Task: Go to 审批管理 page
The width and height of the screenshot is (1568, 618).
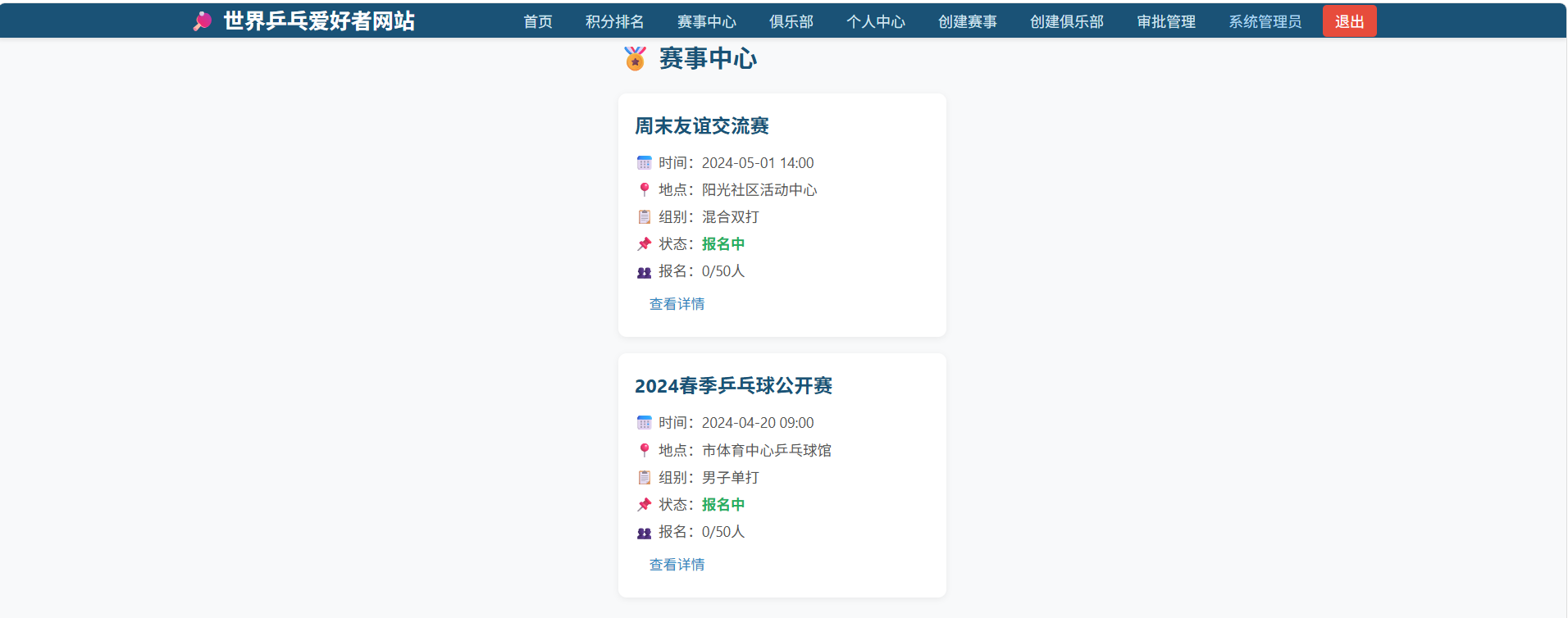Action: 1166,21
